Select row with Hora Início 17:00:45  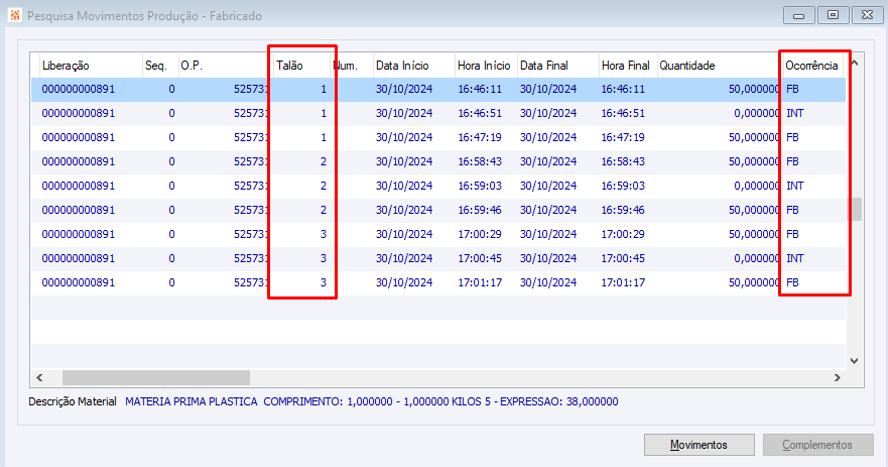[438, 258]
